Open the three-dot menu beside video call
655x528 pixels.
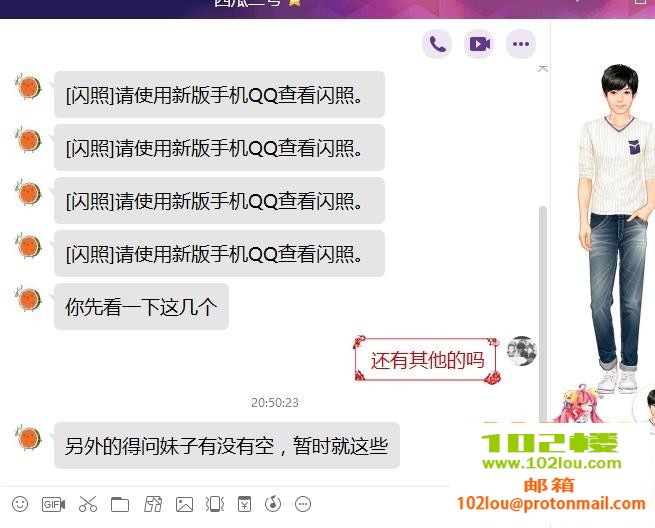[x=520, y=44]
